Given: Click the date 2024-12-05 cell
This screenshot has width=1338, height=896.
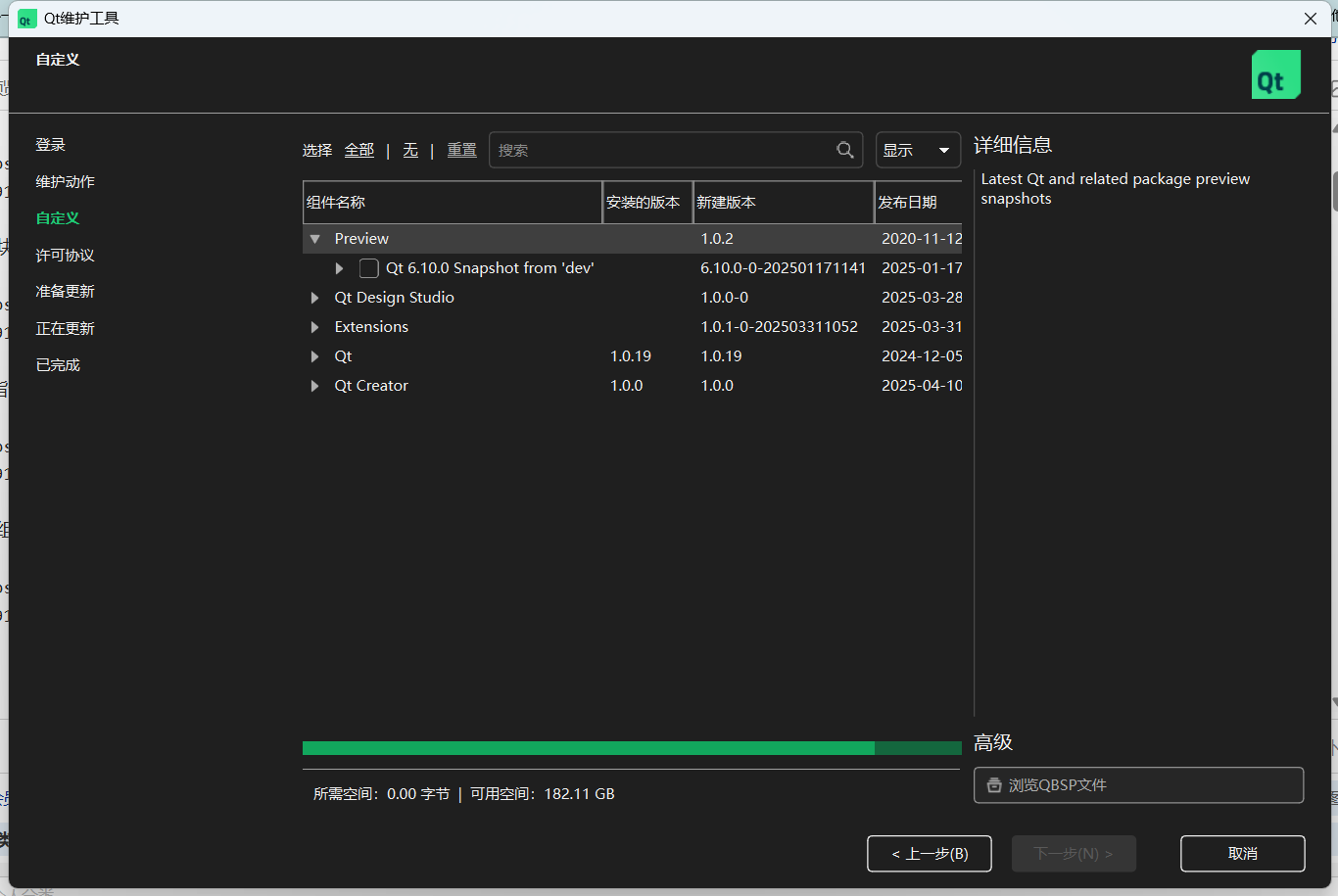Looking at the screenshot, I should 922,356.
